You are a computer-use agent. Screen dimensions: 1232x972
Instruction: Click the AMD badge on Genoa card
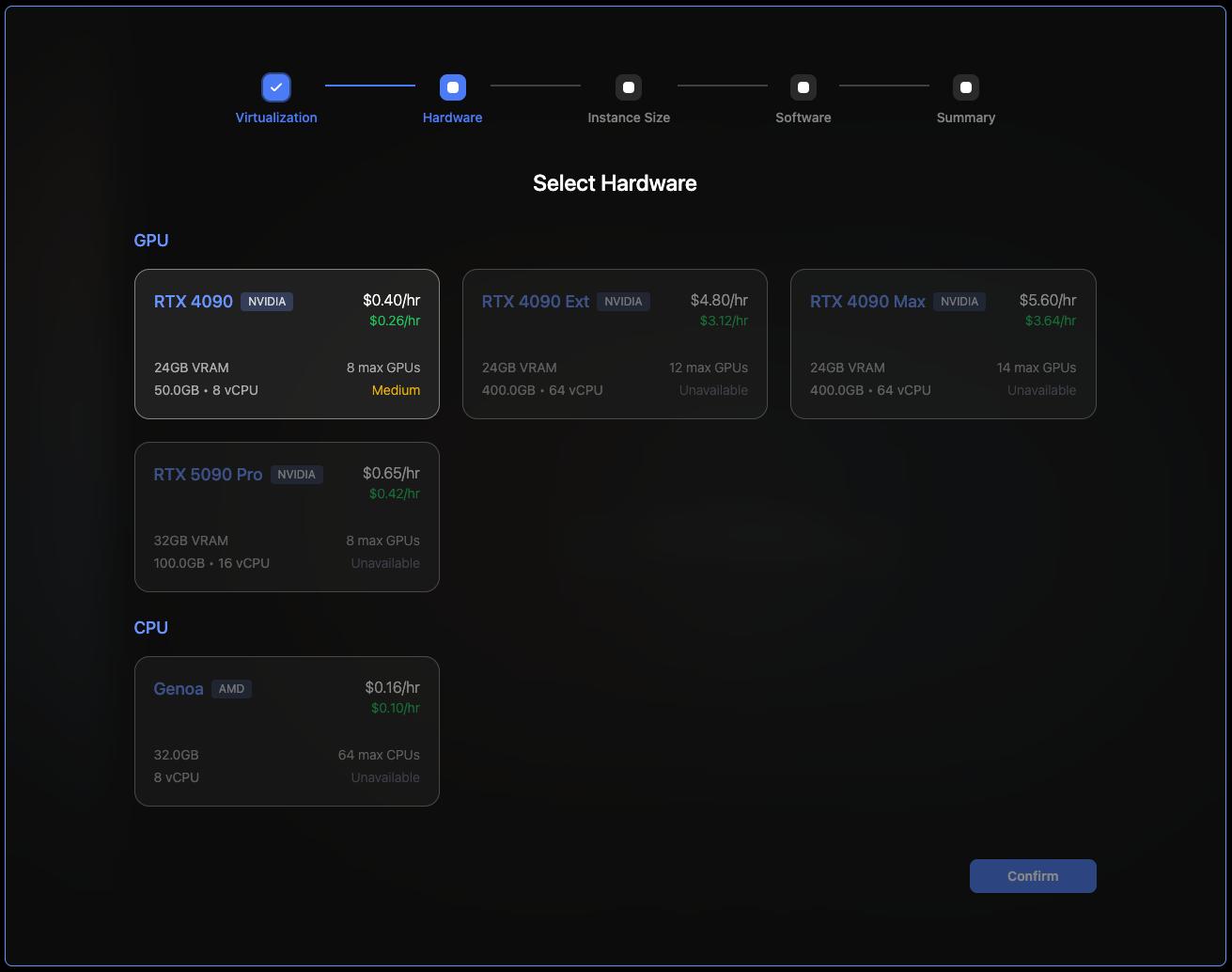coord(231,689)
